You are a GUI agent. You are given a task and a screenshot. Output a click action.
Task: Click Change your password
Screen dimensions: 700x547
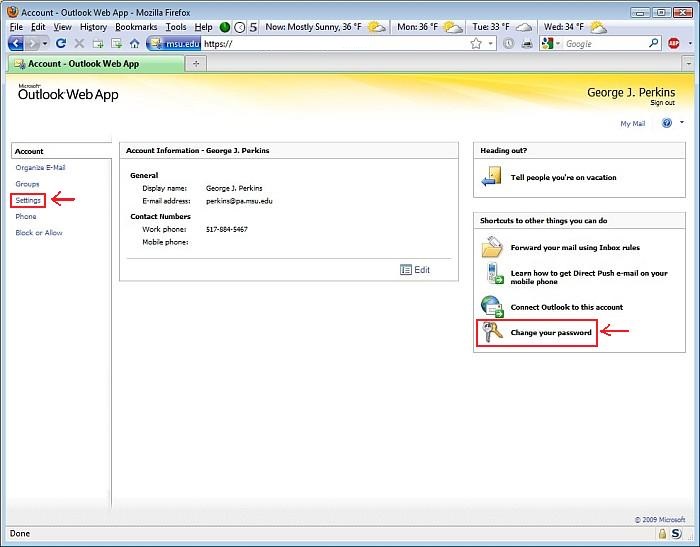pyautogui.click(x=551, y=333)
